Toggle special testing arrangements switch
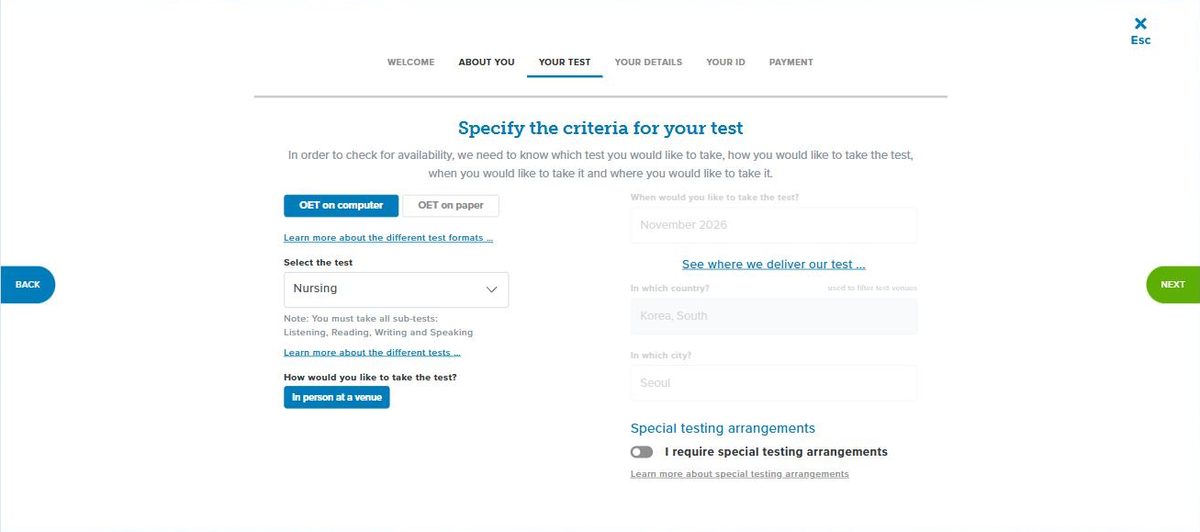This screenshot has height=532, width=1200. (641, 452)
